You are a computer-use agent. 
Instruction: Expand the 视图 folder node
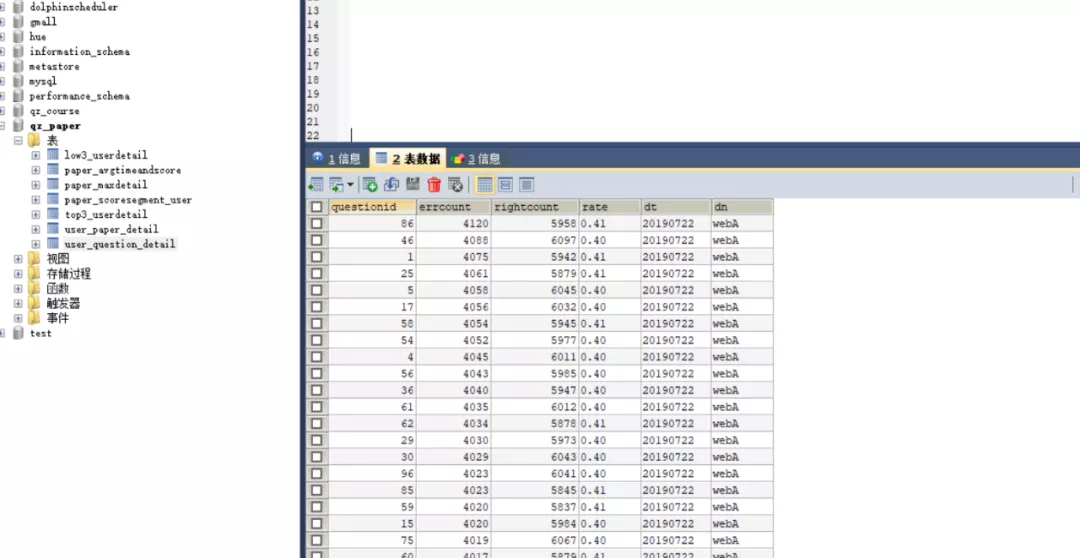[18, 259]
